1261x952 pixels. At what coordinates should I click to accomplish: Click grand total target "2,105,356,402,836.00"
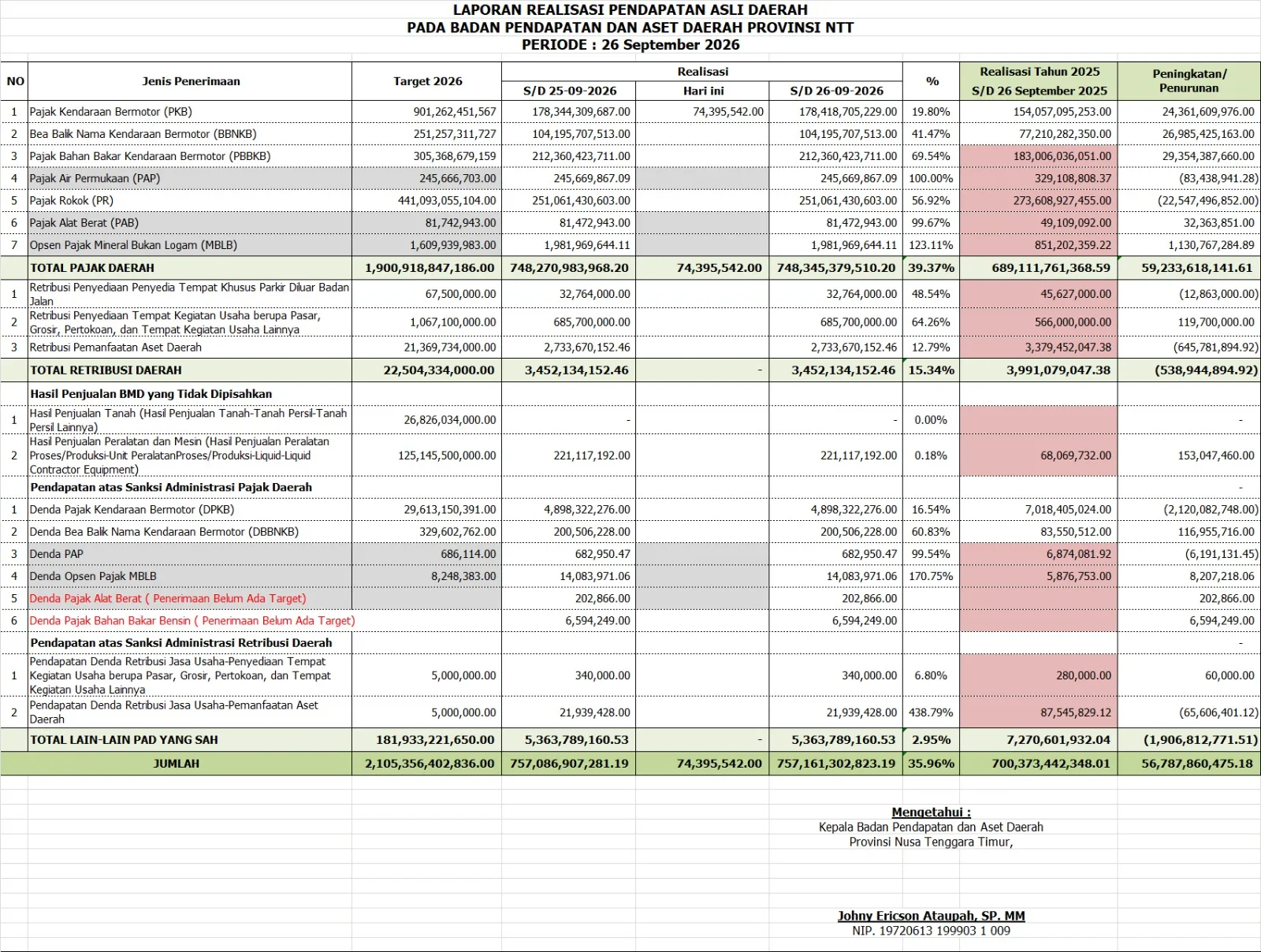pyautogui.click(x=430, y=764)
